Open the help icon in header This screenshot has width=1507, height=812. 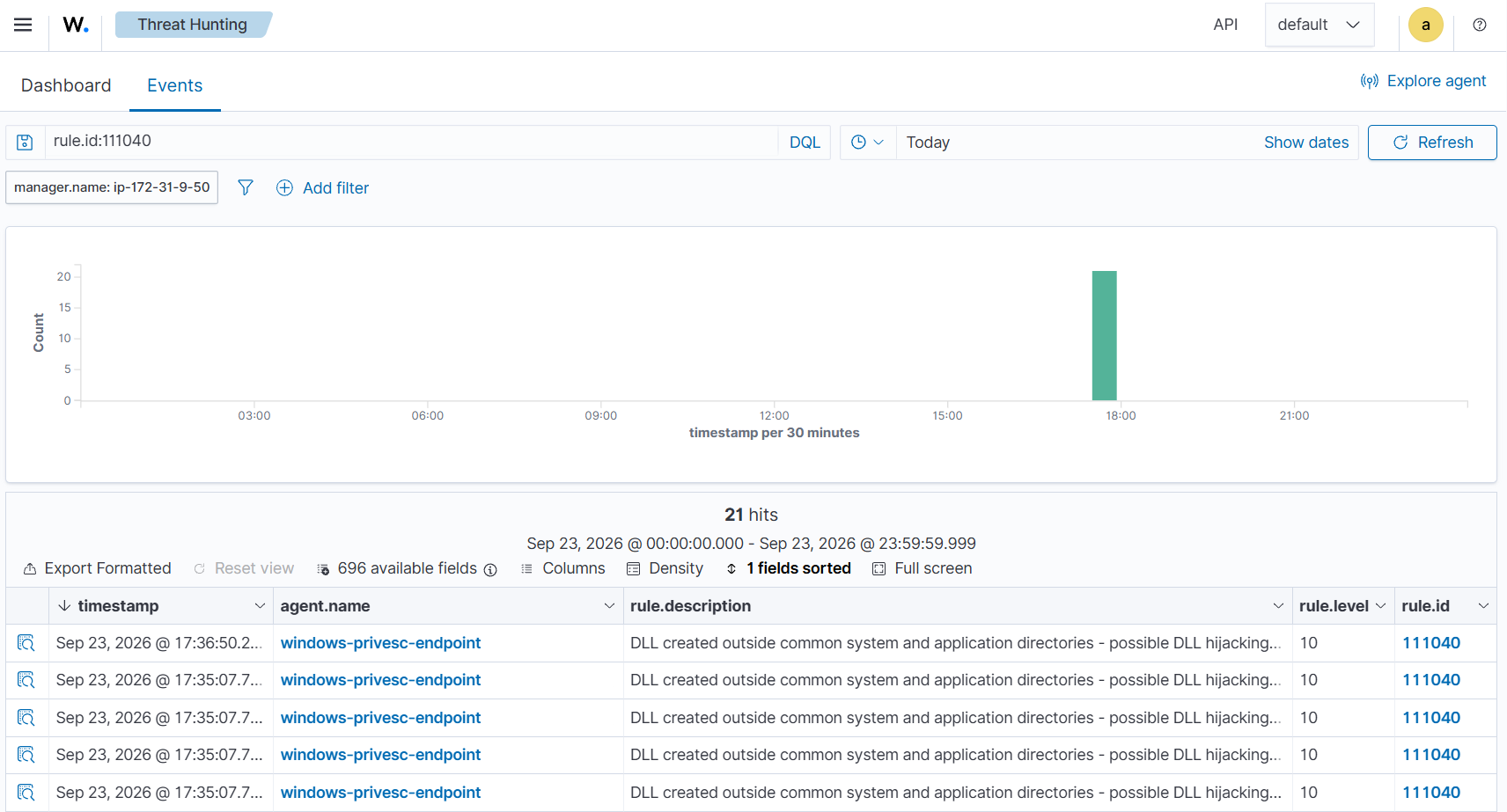point(1480,25)
